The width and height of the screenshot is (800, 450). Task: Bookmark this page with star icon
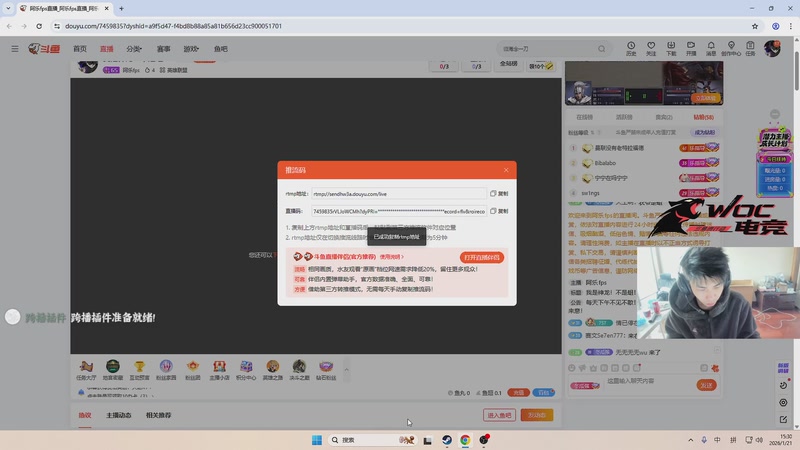click(755, 26)
